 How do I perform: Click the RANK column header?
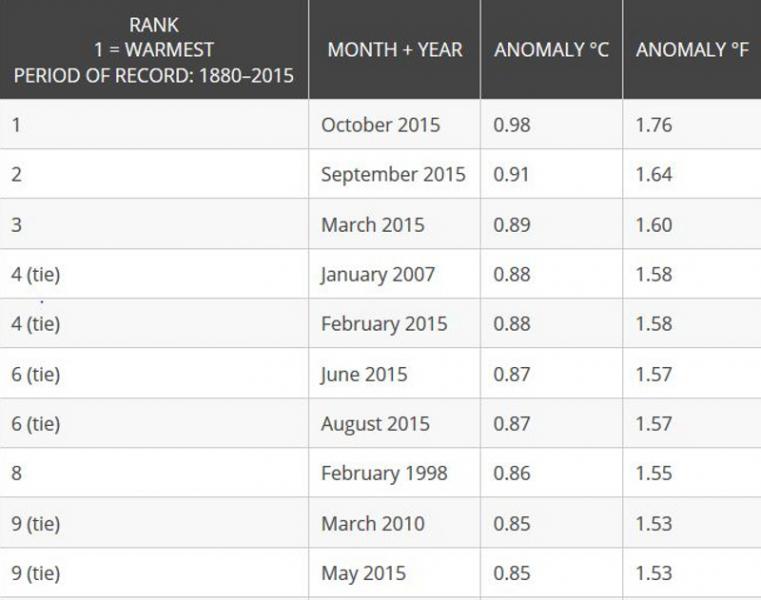click(154, 50)
